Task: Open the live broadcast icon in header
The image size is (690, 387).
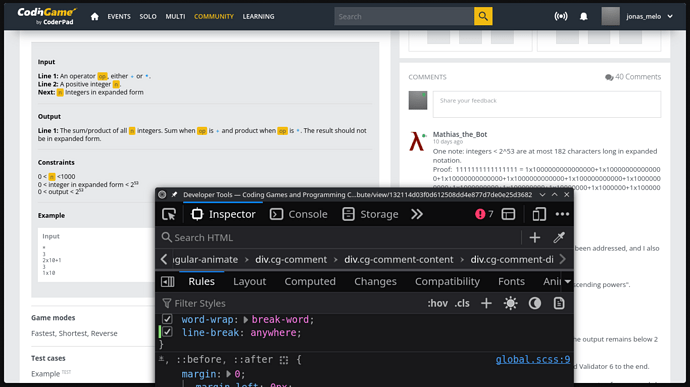Action: coord(561,16)
